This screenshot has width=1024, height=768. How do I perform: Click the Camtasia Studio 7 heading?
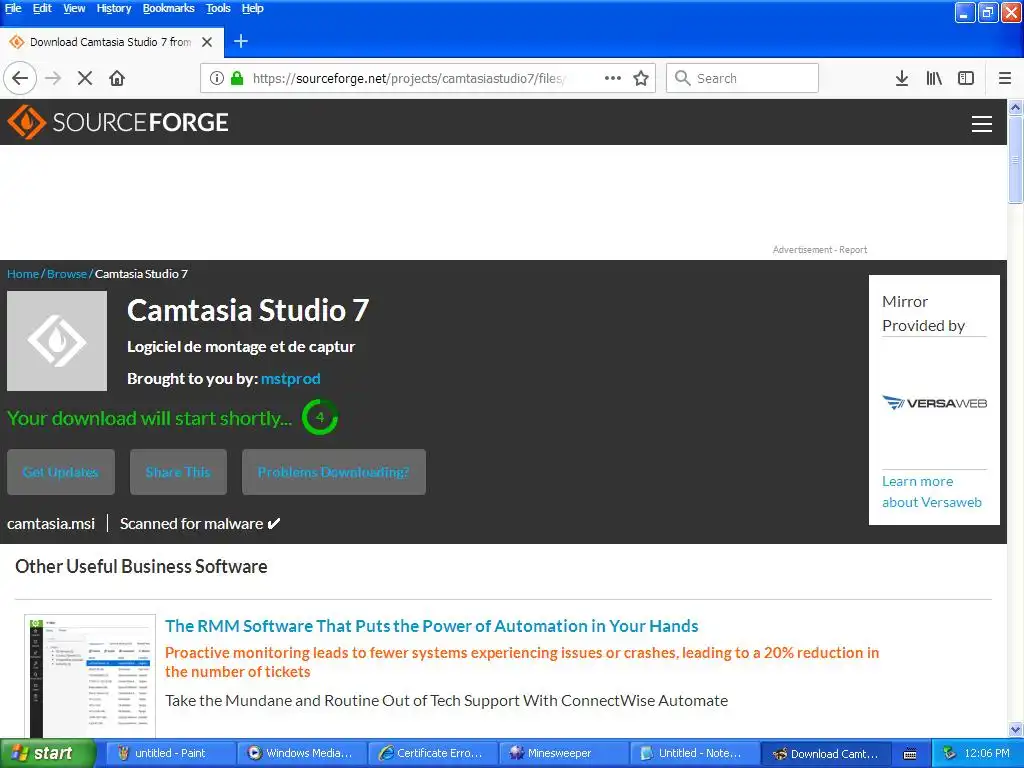(x=248, y=310)
